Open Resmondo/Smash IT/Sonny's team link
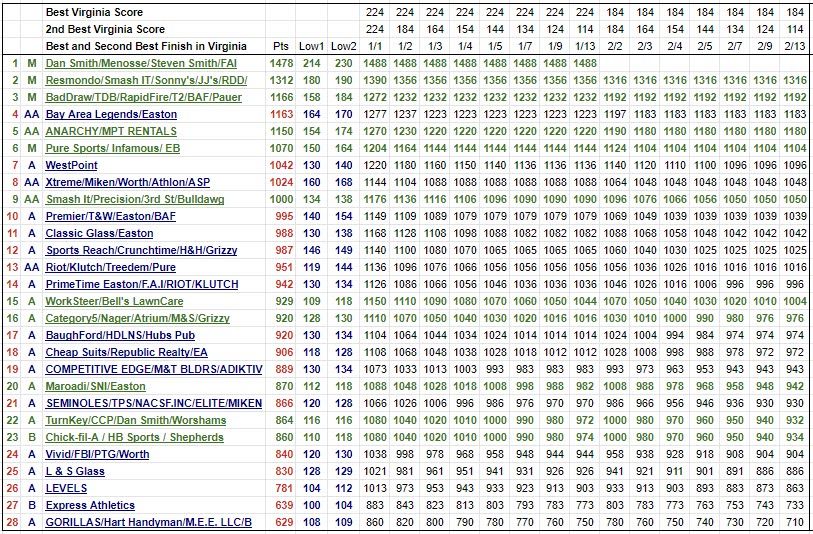The width and height of the screenshot is (813, 534). click(146, 81)
